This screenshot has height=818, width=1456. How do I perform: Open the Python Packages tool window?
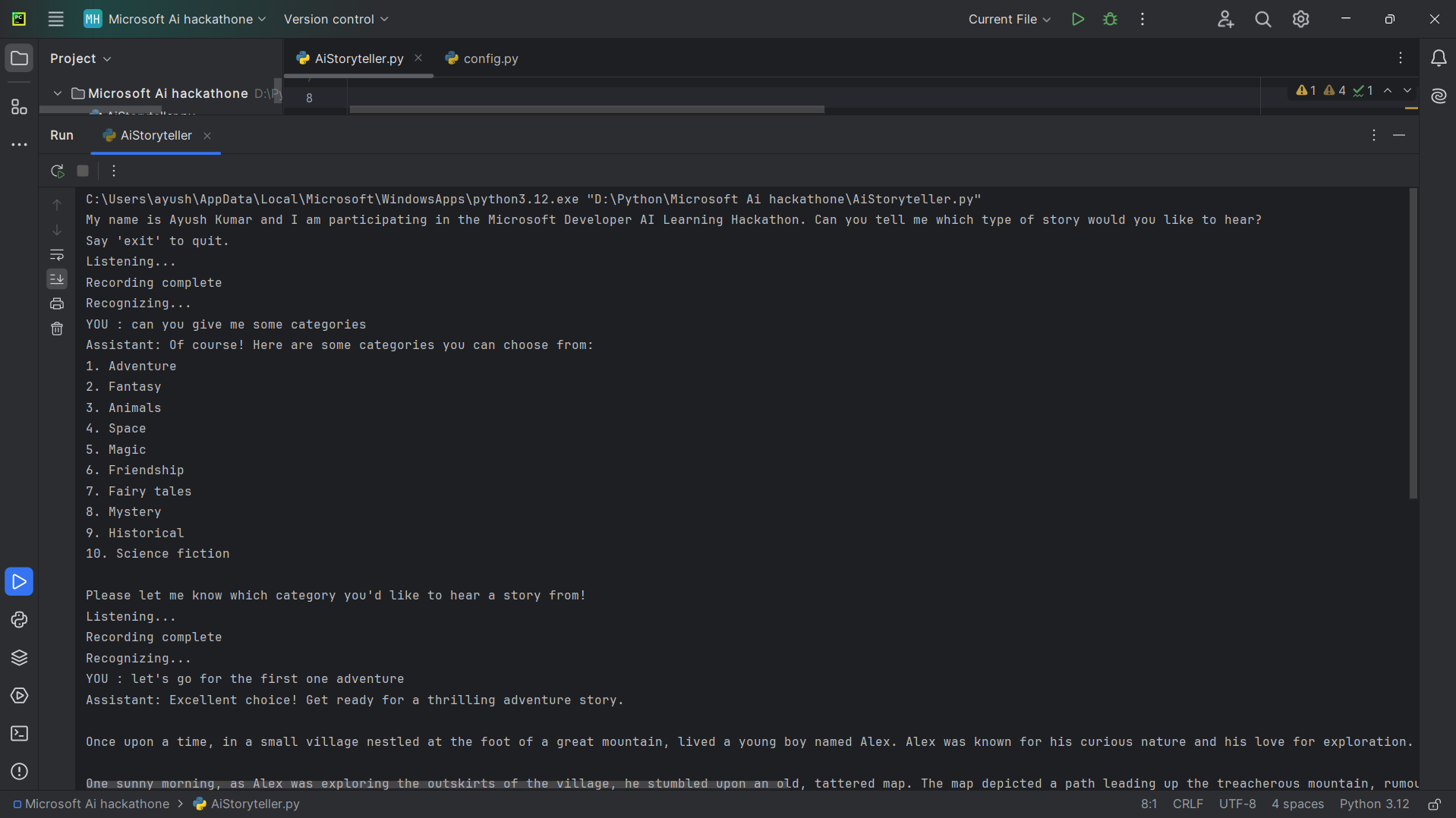point(20,658)
